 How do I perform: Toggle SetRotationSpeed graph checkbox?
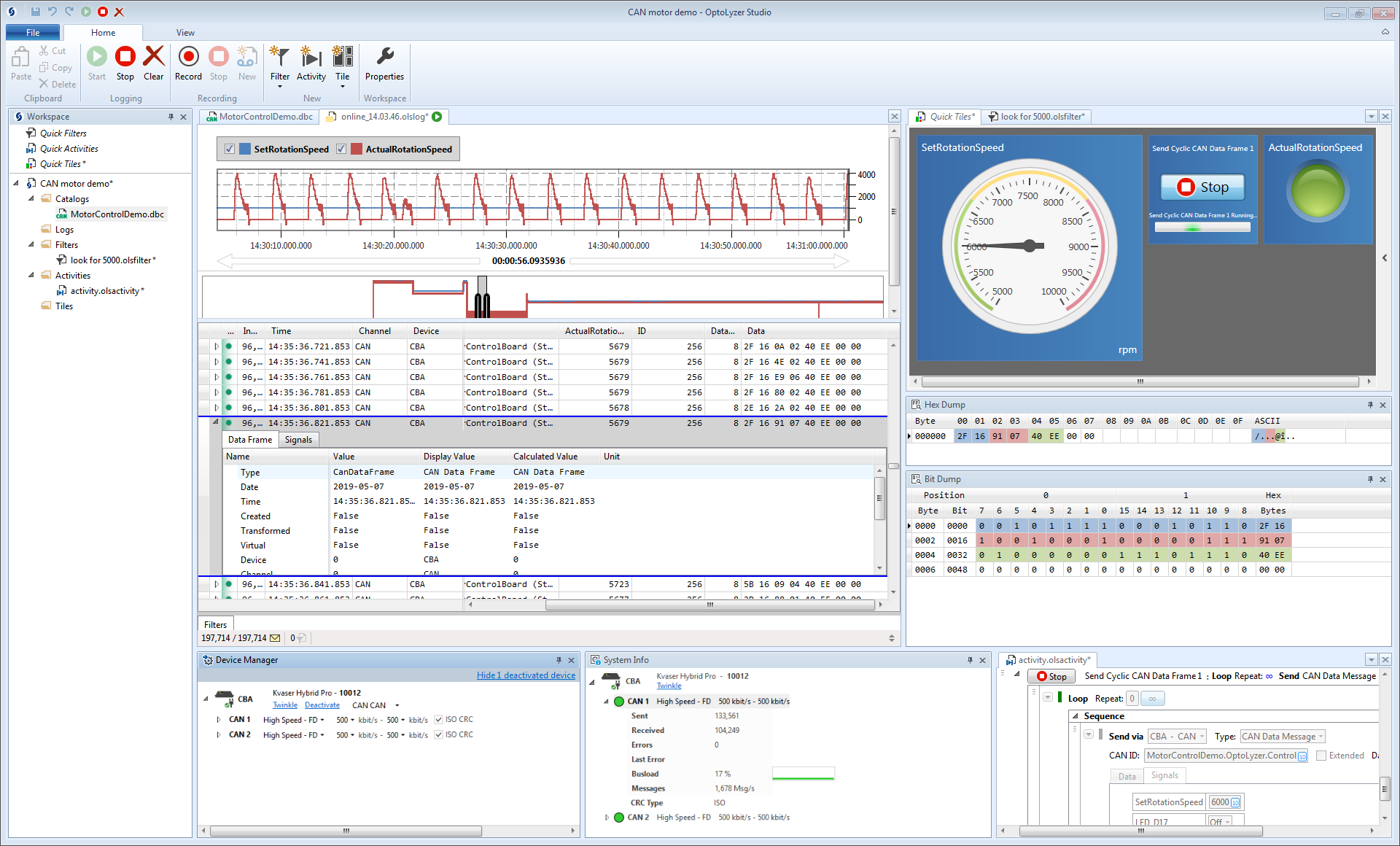tap(230, 149)
